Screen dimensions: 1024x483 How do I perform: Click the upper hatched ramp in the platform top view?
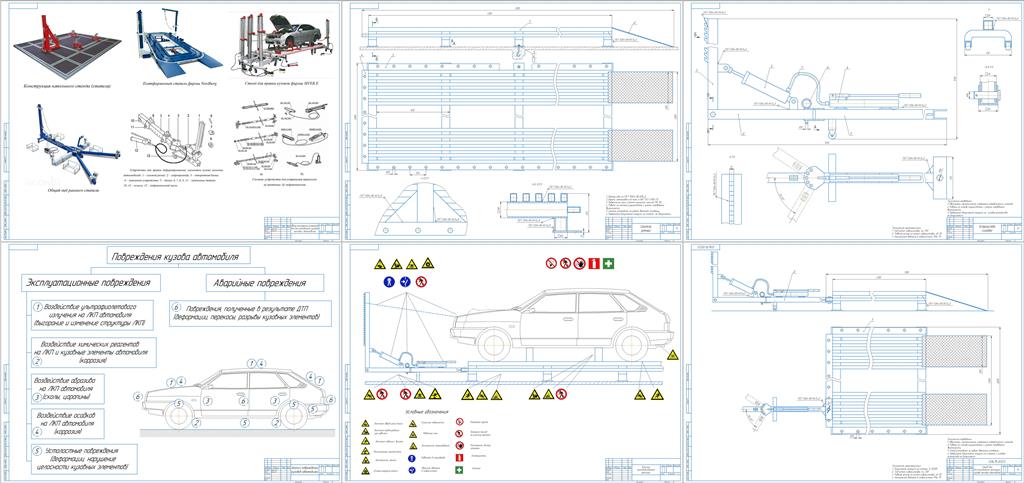pos(641,87)
